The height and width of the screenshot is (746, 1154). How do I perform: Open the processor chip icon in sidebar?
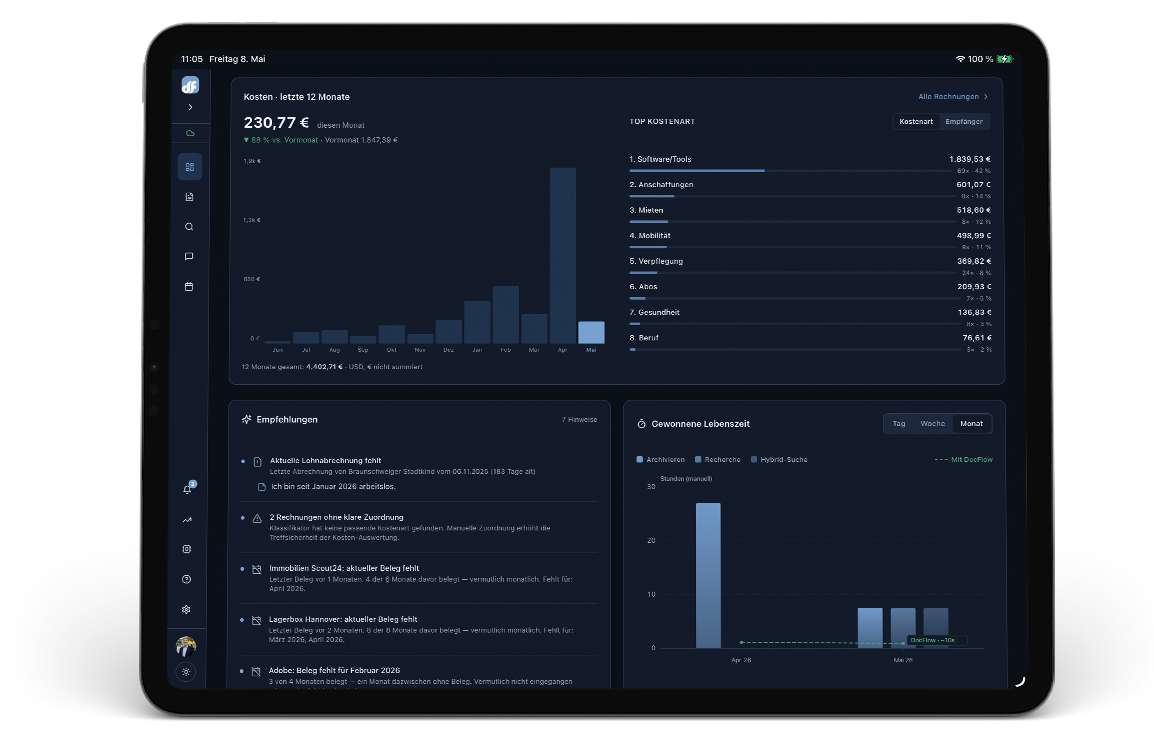(x=187, y=550)
